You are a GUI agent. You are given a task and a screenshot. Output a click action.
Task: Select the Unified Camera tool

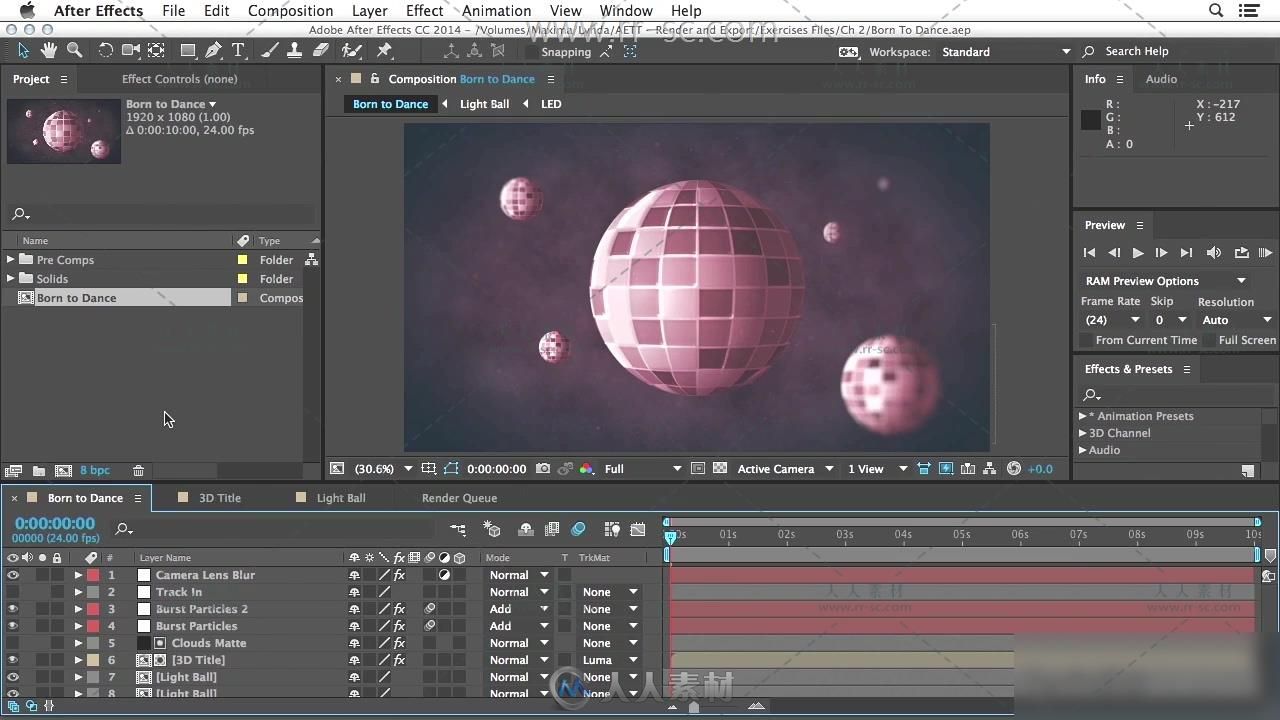131,50
